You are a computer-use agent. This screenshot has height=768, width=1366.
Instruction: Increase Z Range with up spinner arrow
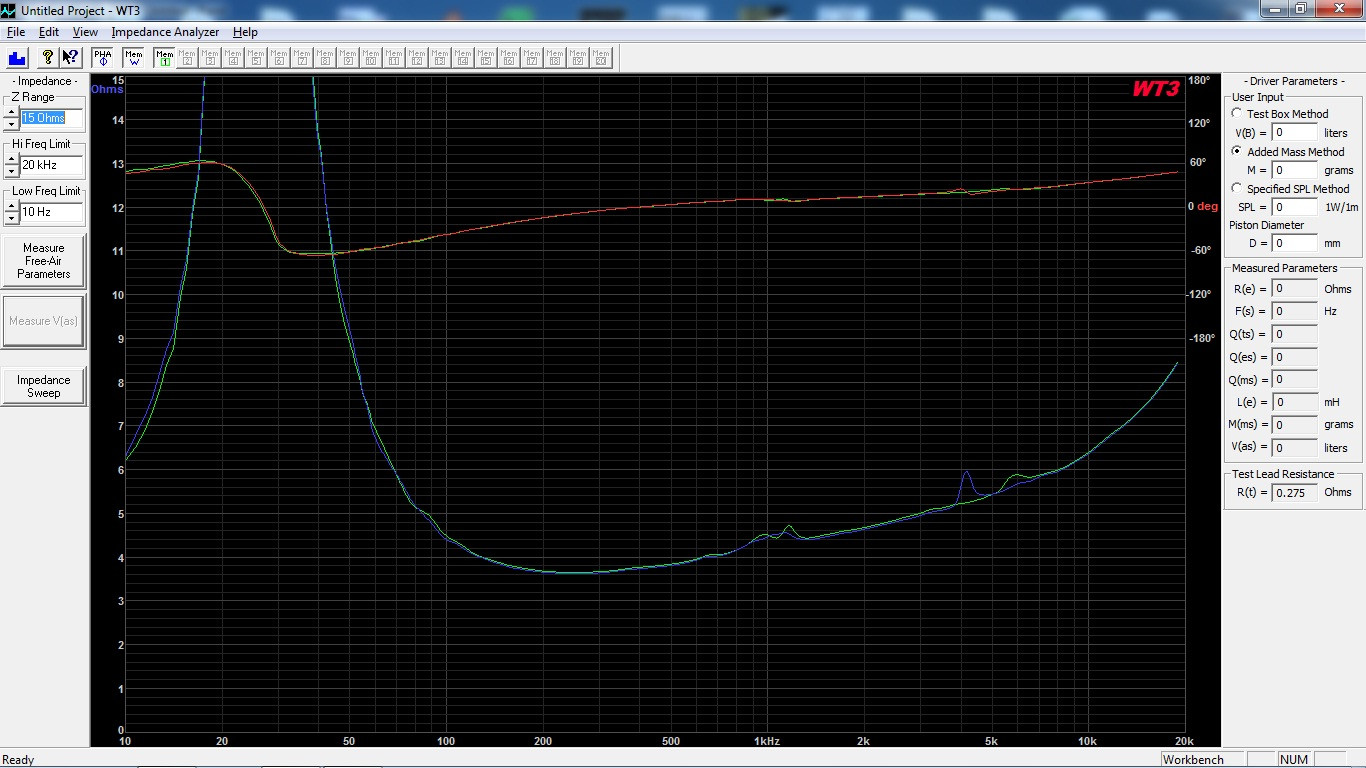(x=11, y=112)
